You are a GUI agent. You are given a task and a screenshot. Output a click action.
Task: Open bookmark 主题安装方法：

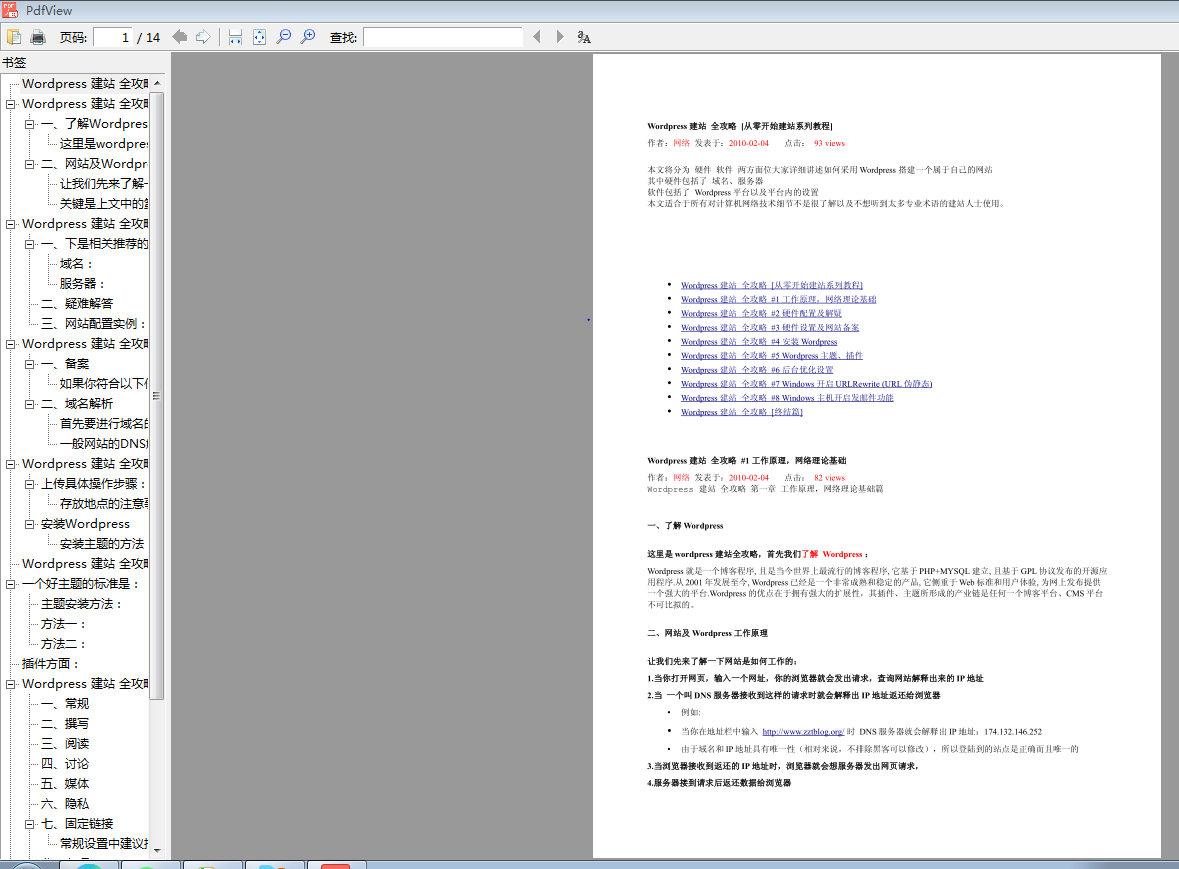click(81, 604)
